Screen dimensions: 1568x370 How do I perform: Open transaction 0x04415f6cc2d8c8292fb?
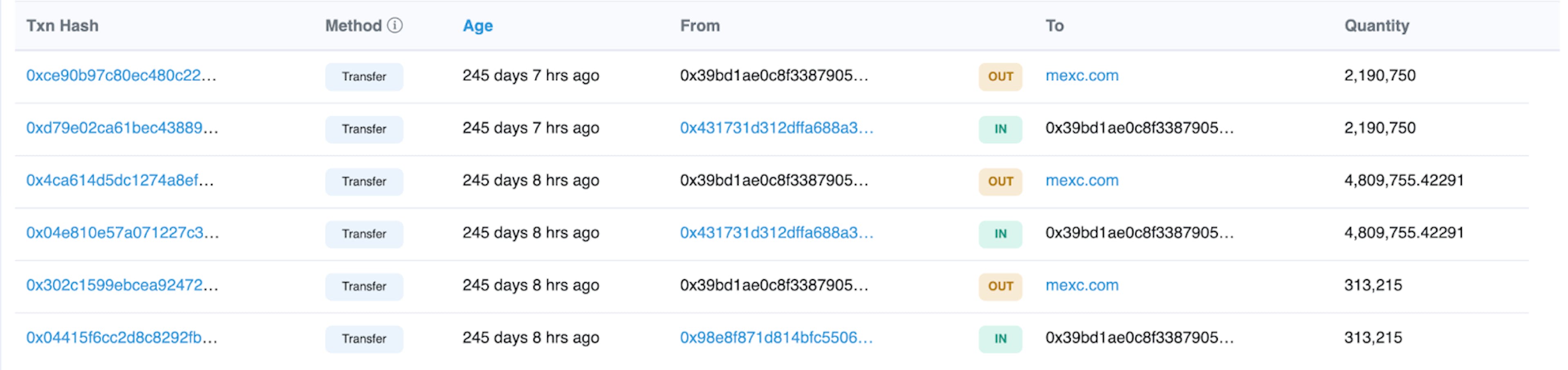click(x=122, y=338)
